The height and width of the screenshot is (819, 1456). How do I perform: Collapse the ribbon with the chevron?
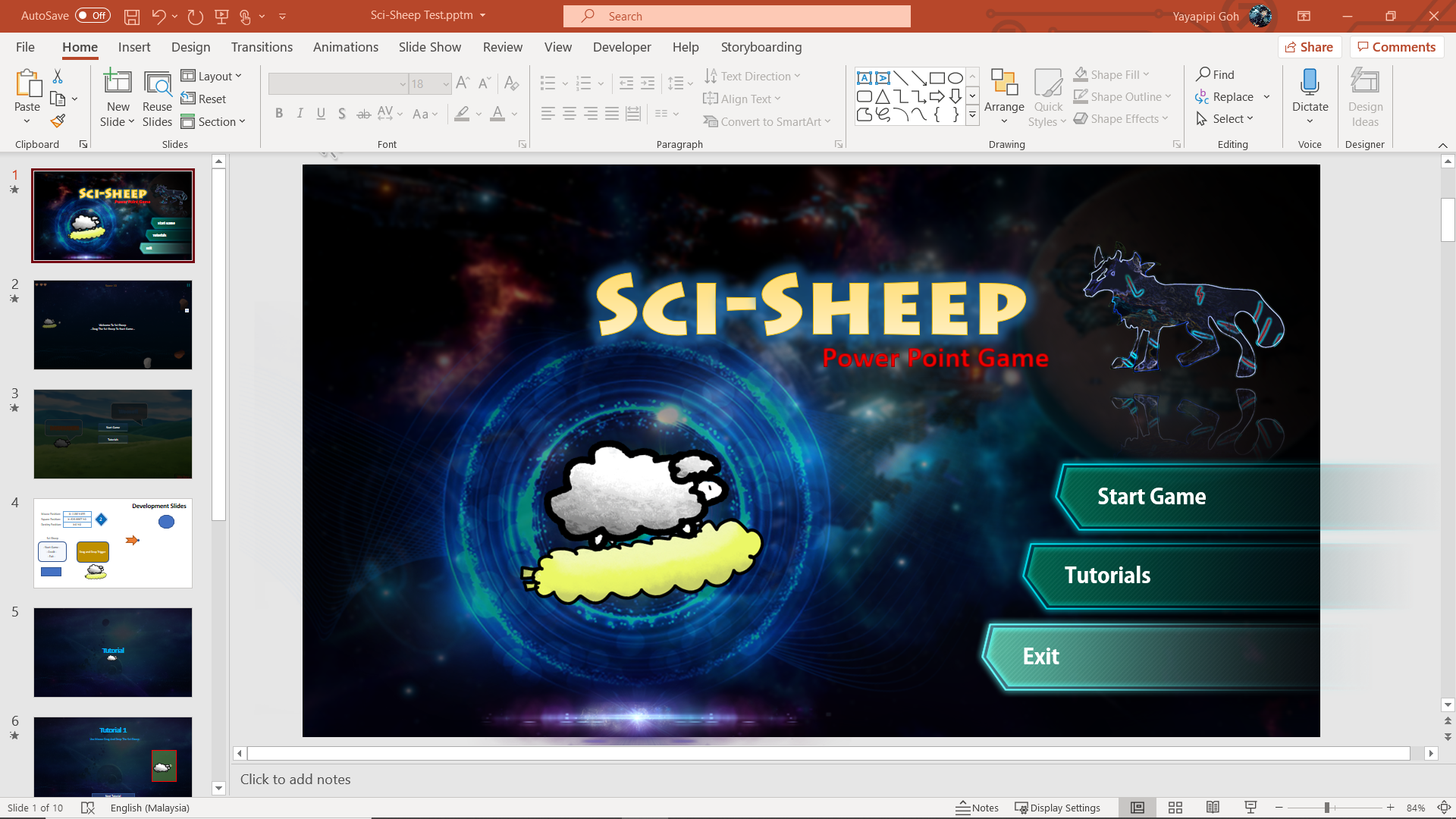pos(1442,145)
